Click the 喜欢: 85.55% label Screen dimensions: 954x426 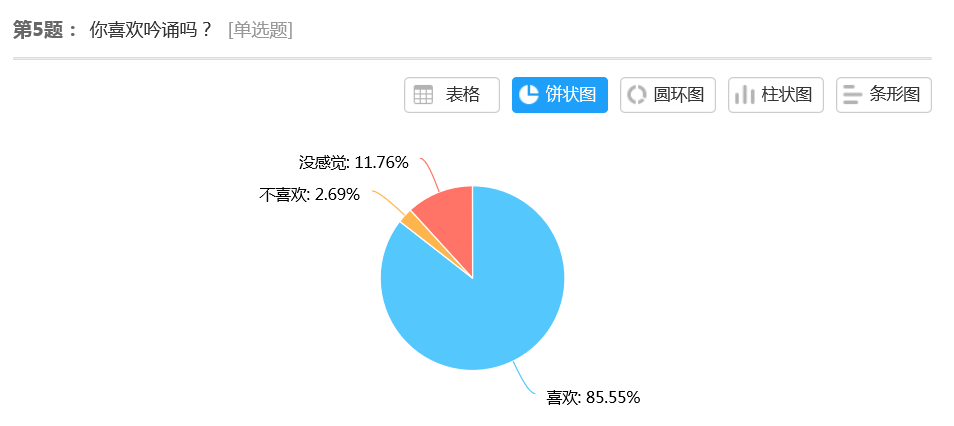[x=593, y=397]
